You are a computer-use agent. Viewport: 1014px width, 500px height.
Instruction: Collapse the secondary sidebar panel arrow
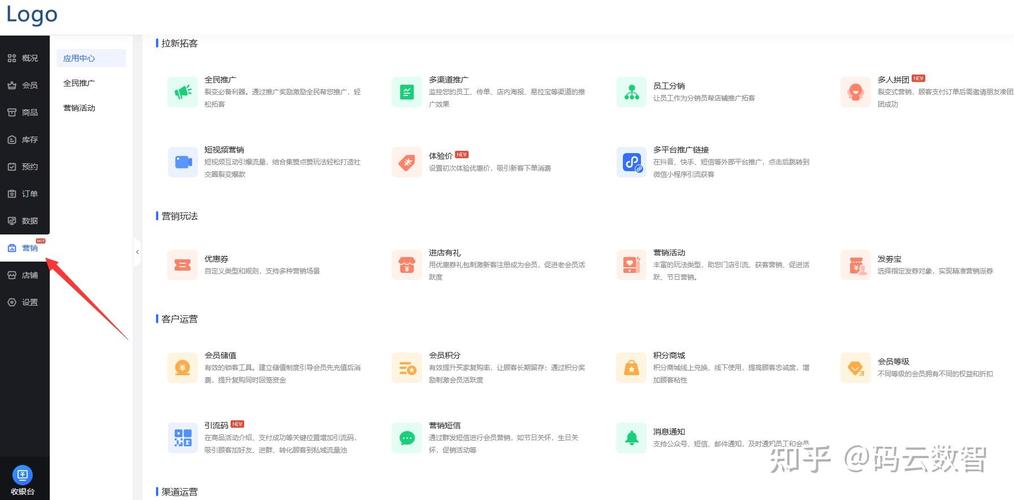(137, 252)
